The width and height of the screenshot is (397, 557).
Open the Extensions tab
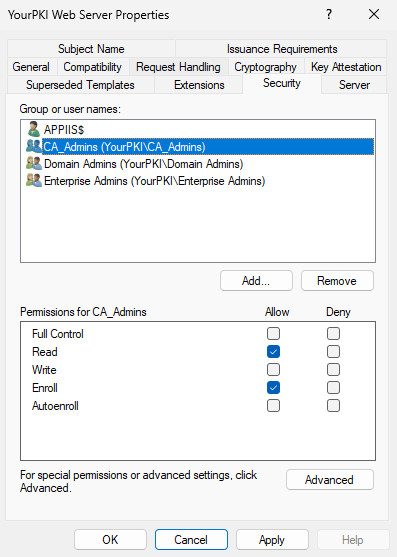(x=199, y=85)
